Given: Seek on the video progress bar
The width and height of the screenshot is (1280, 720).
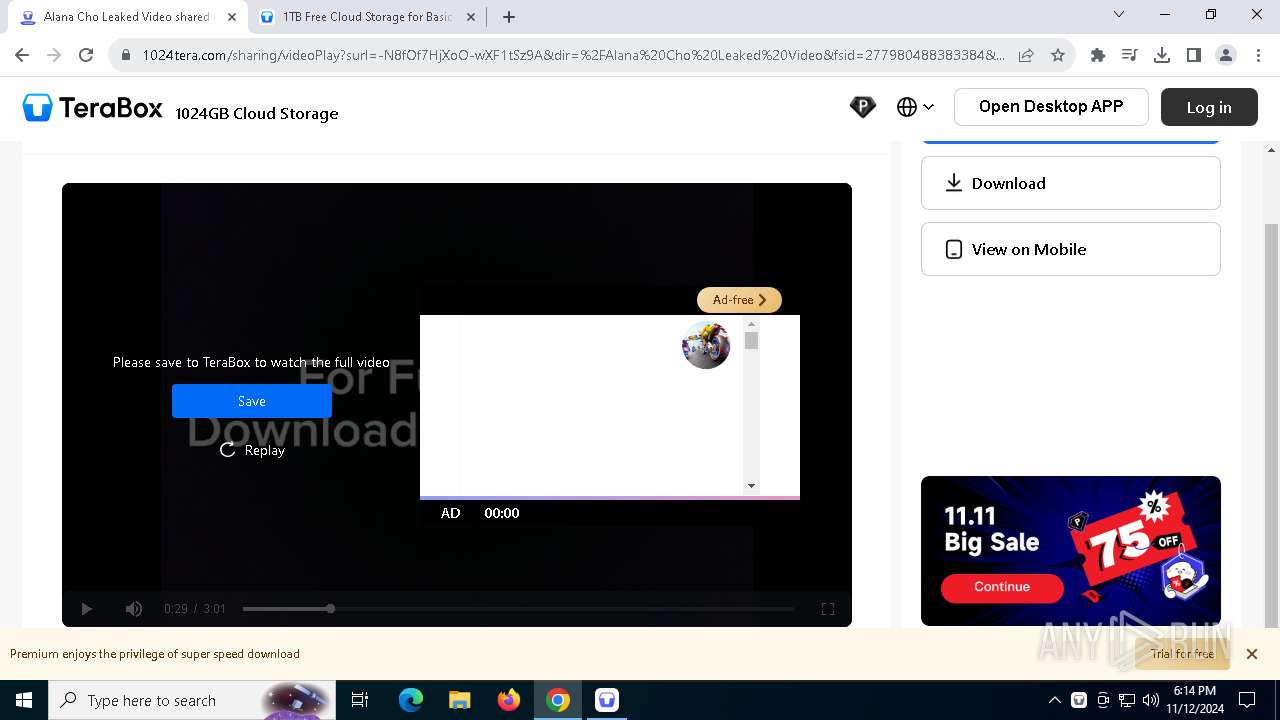Looking at the screenshot, I should tap(518, 609).
